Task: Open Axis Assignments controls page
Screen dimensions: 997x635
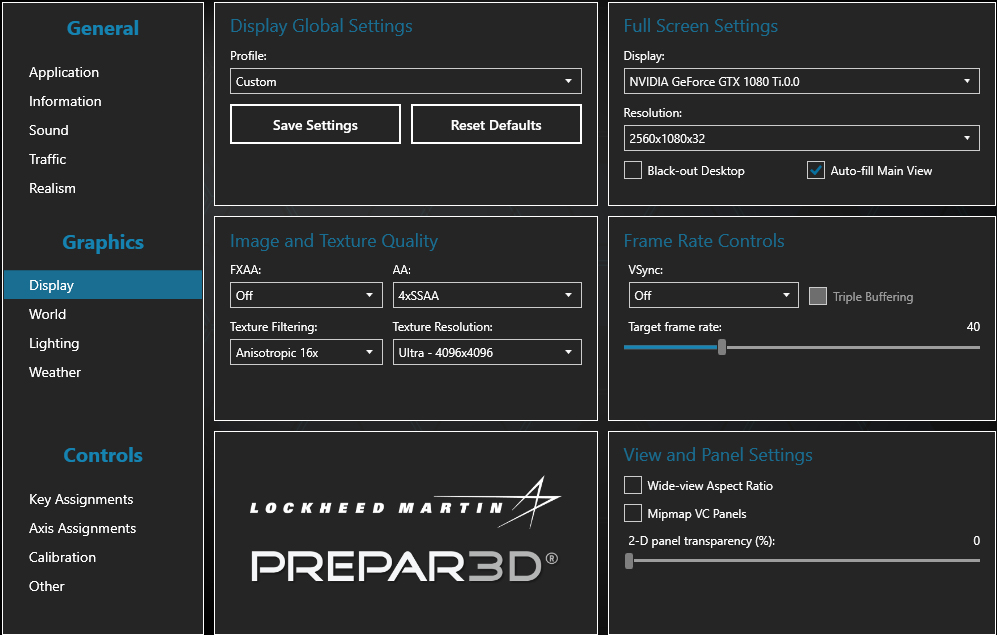Action: click(83, 528)
